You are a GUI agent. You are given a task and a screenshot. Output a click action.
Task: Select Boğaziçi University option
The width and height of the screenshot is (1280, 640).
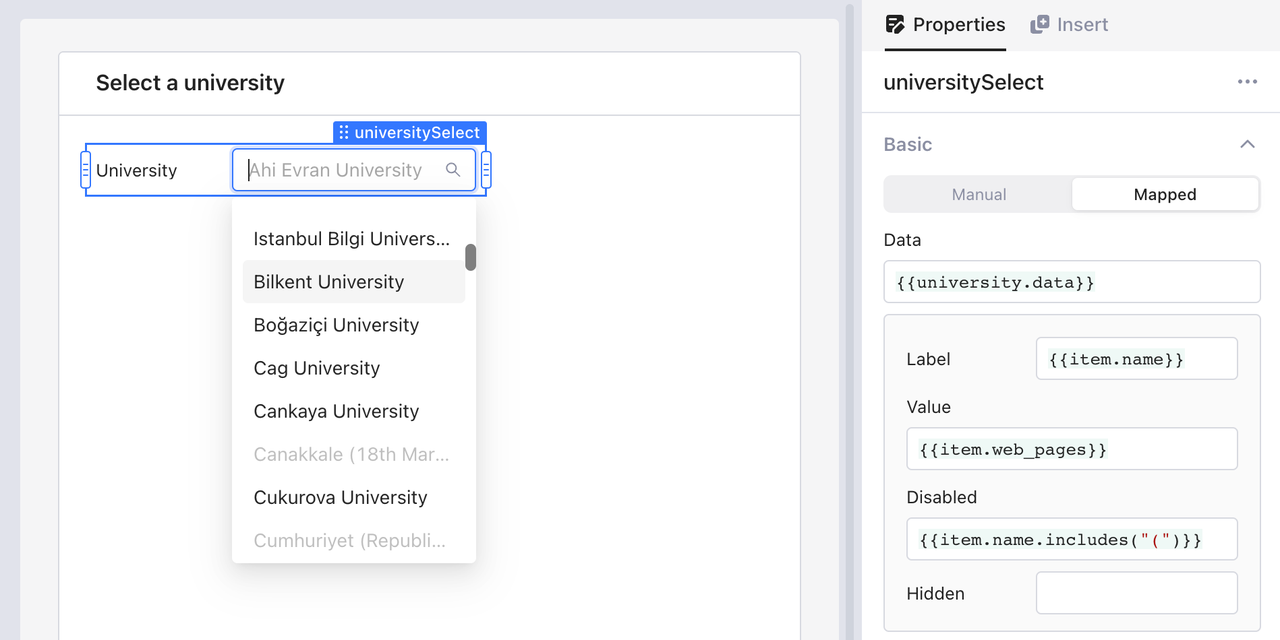336,325
